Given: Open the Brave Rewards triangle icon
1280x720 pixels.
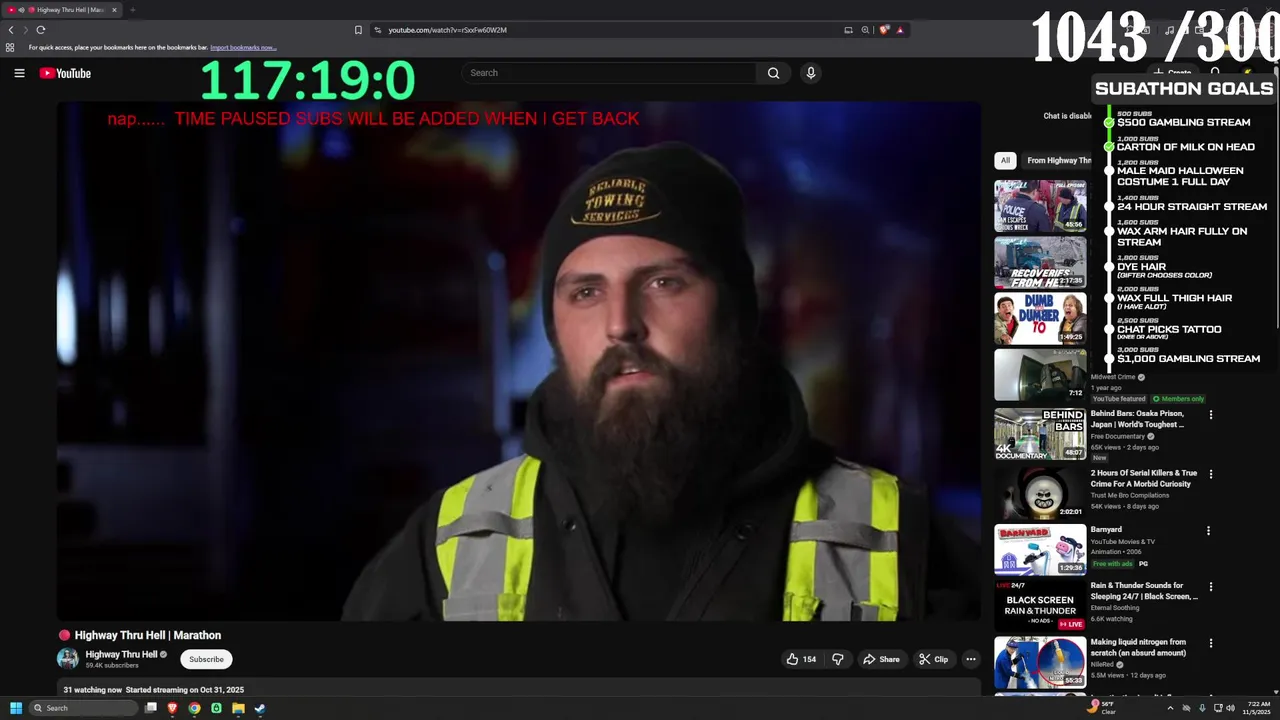Looking at the screenshot, I should tap(900, 30).
